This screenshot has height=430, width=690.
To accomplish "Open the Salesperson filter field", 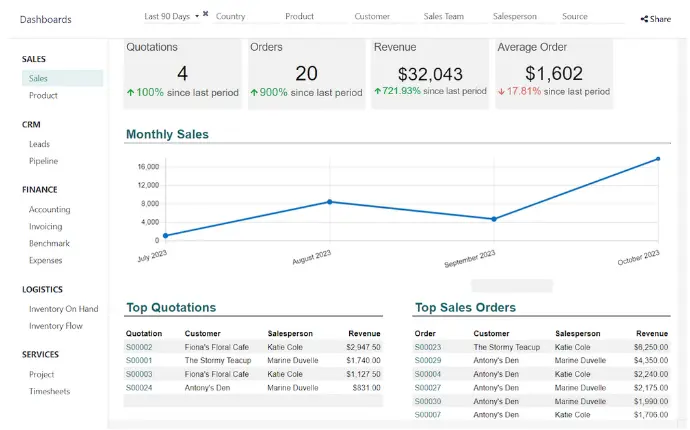I will pyautogui.click(x=515, y=17).
